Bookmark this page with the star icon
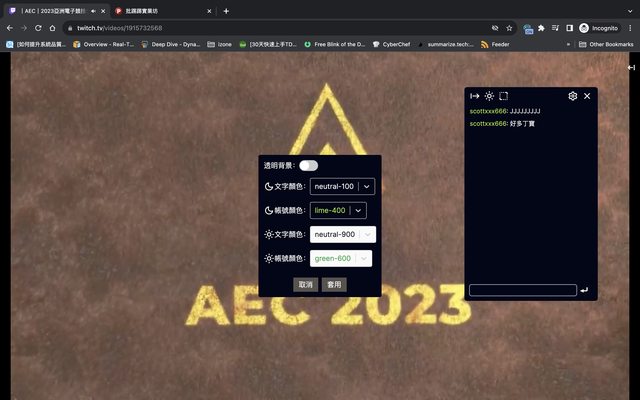 click(x=509, y=28)
